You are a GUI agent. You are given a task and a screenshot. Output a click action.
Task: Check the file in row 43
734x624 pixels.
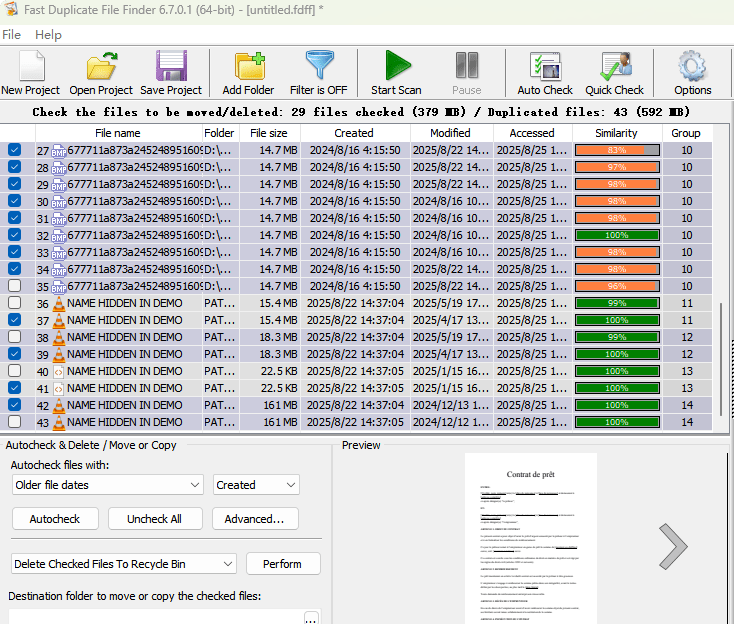(15, 422)
